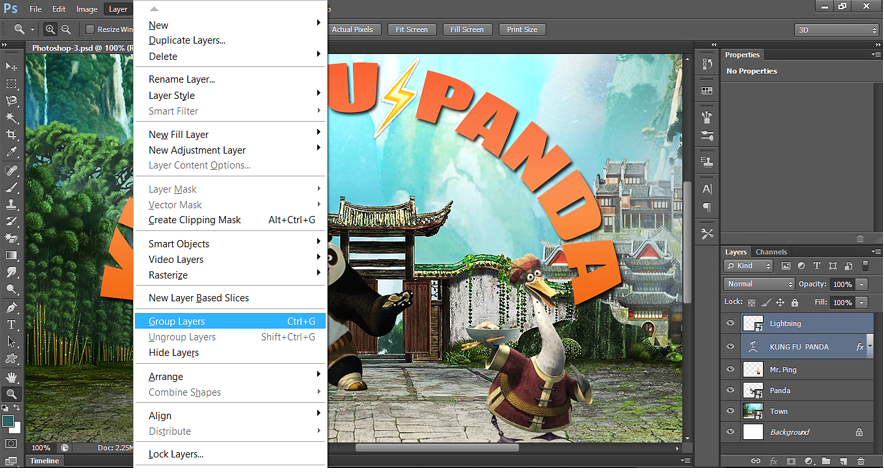The image size is (884, 474).
Task: Select the Dodge tool in toolbox
Action: coord(11,289)
